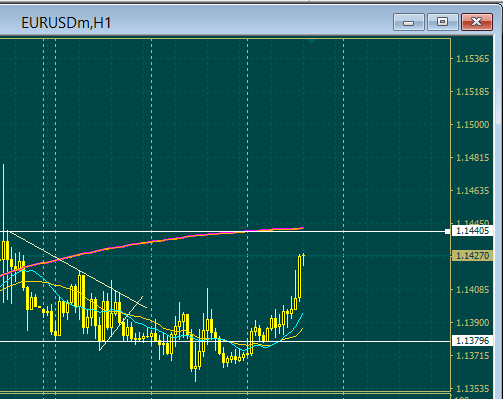Restore down the EURUSDm,H1 chart window

(442, 22)
